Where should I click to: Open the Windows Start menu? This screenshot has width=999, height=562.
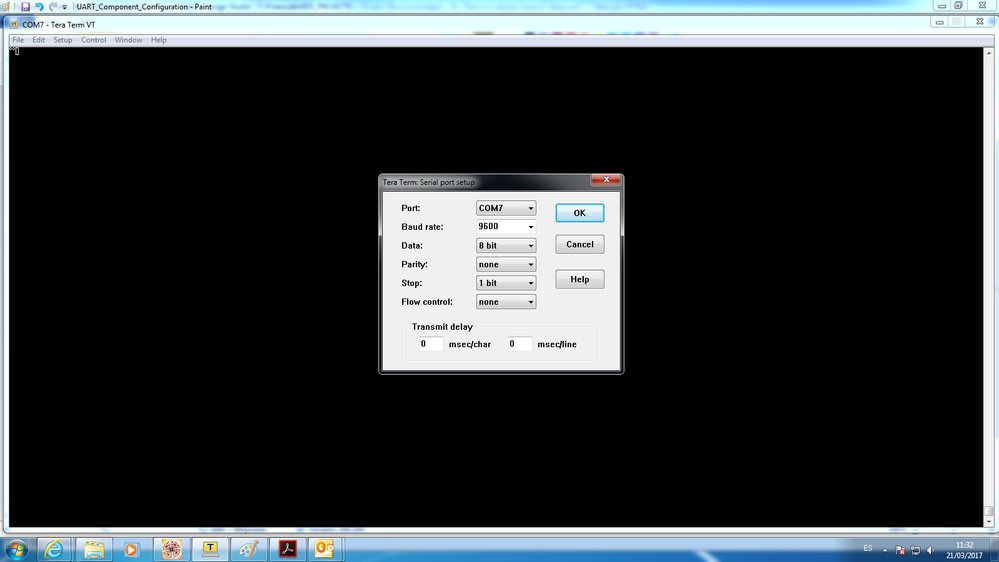pos(17,549)
